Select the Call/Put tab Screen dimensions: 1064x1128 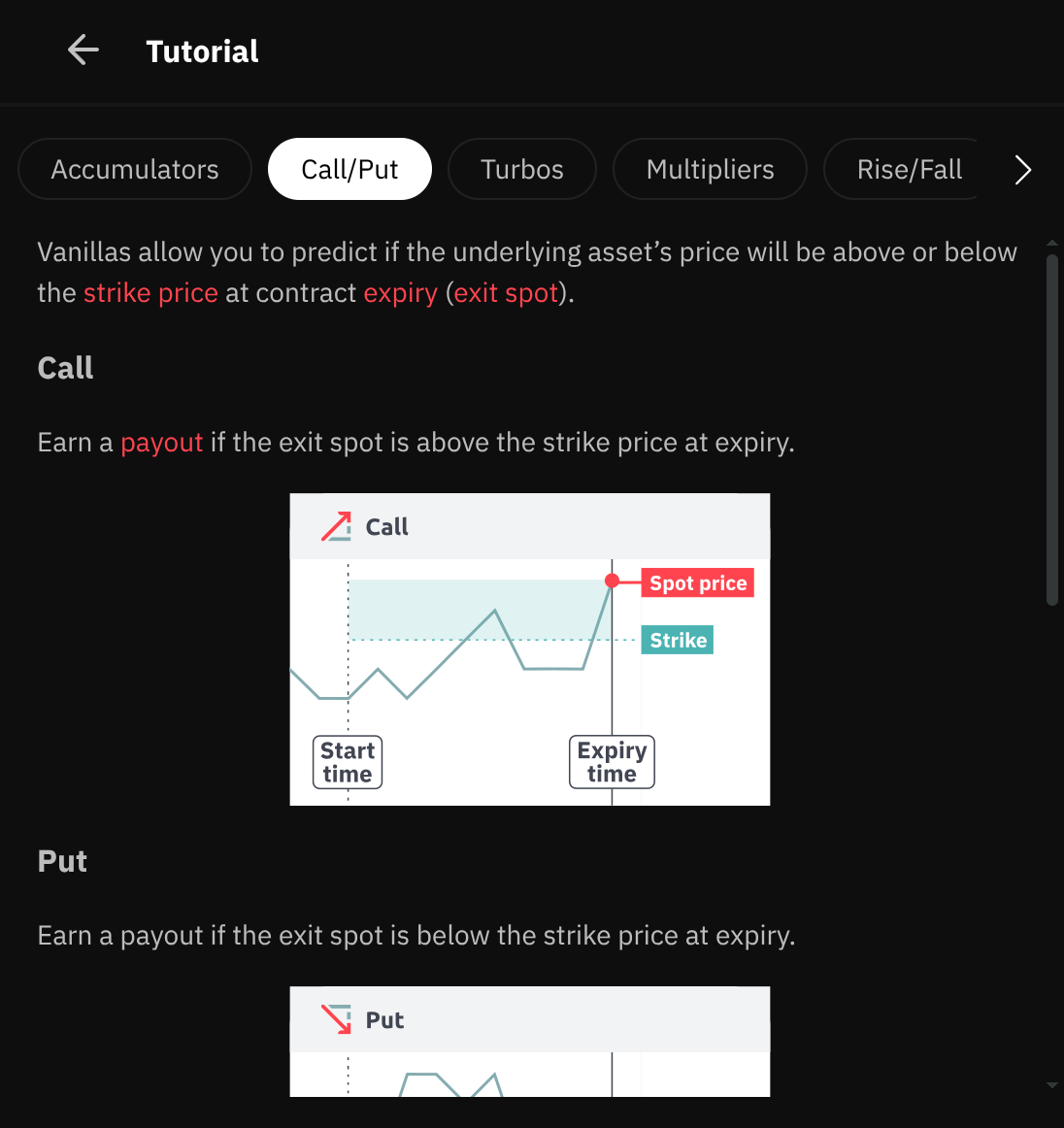[349, 170]
